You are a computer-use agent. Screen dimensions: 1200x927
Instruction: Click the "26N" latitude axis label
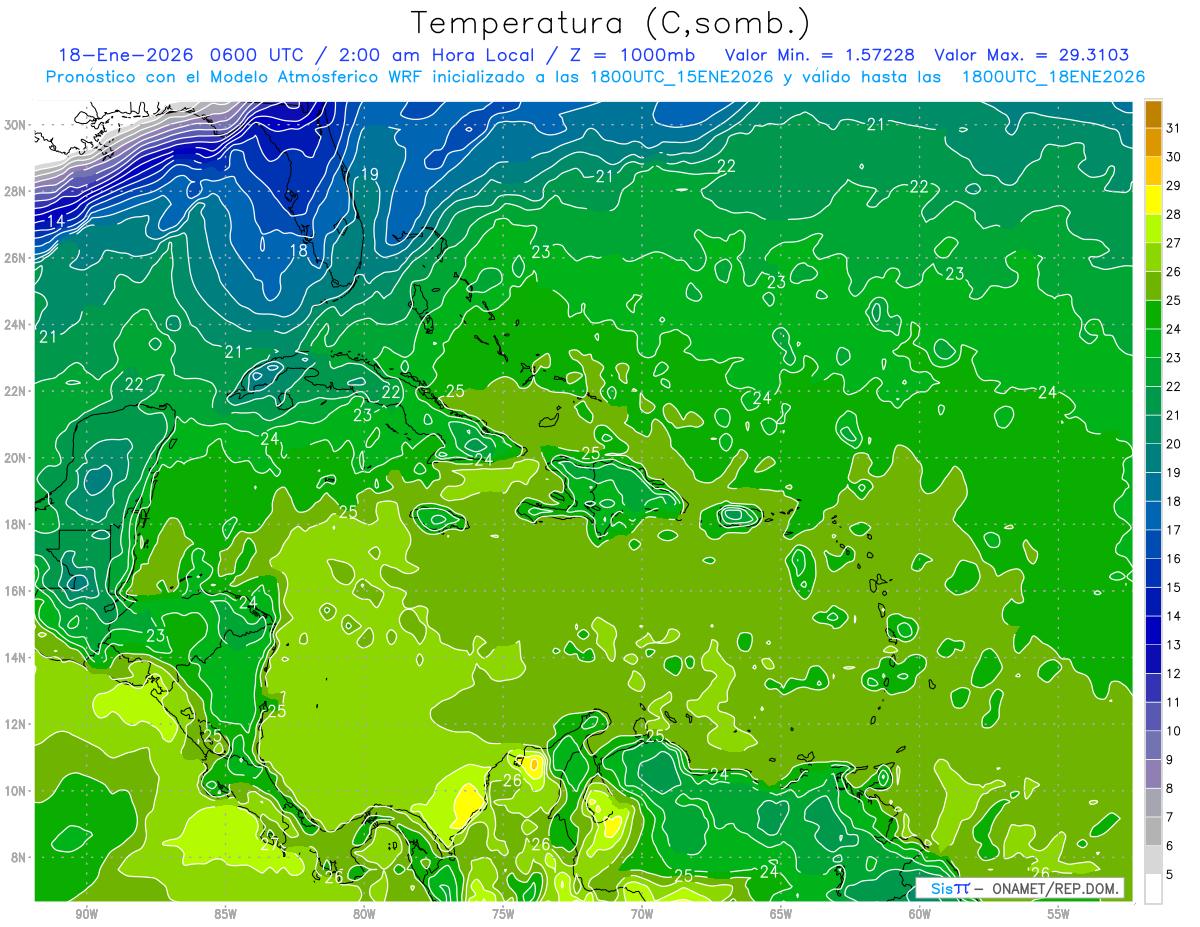[16, 258]
